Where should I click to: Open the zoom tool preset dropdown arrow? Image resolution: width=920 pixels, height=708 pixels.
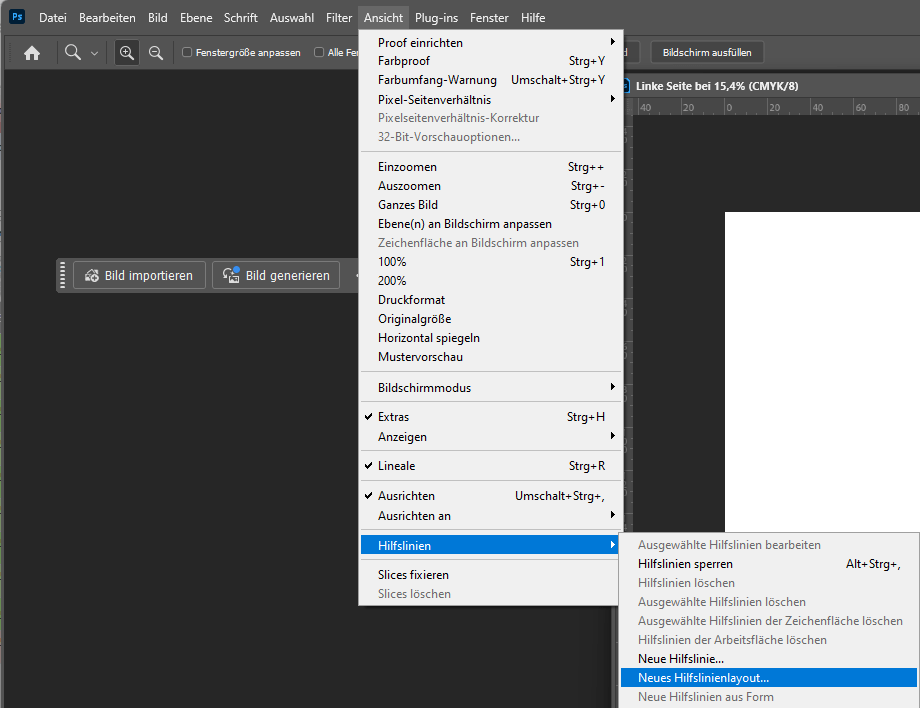tap(95, 53)
